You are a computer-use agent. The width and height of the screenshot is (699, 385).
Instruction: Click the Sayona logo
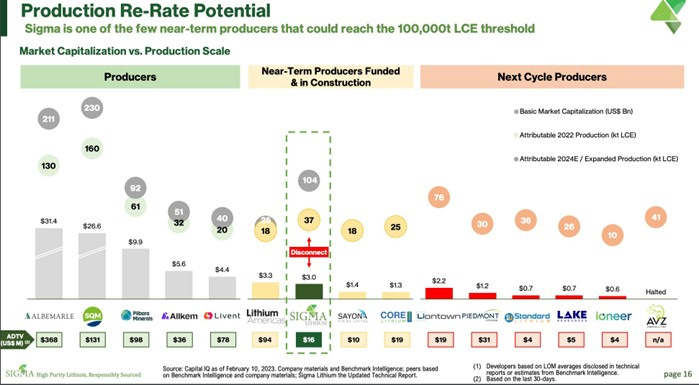352,316
